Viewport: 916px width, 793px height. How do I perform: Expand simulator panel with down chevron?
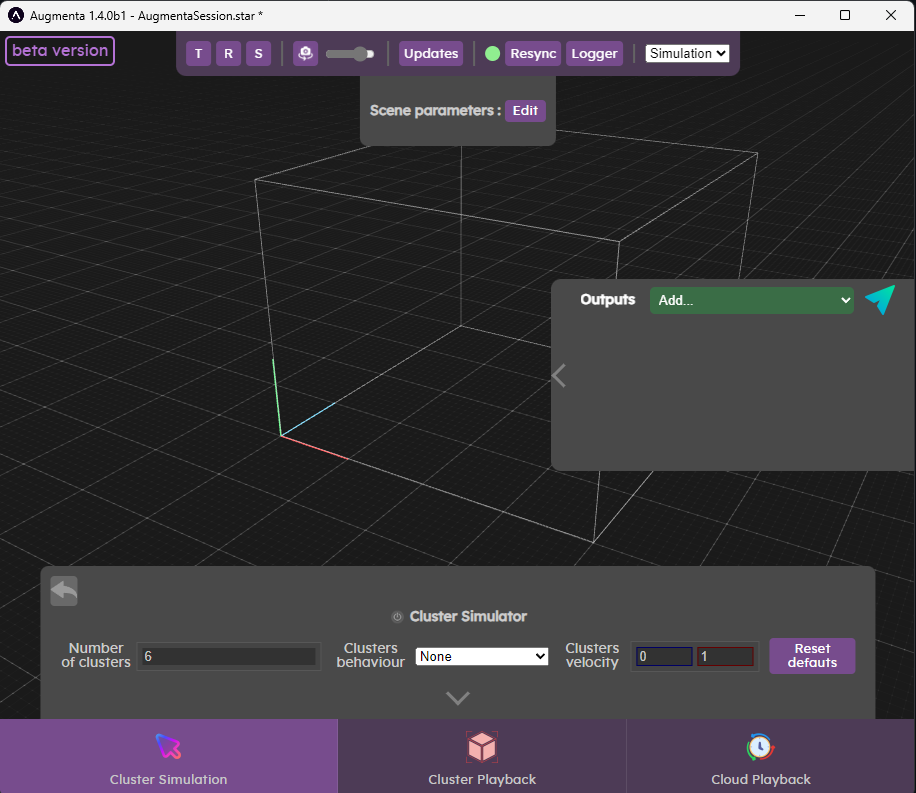pyautogui.click(x=457, y=698)
